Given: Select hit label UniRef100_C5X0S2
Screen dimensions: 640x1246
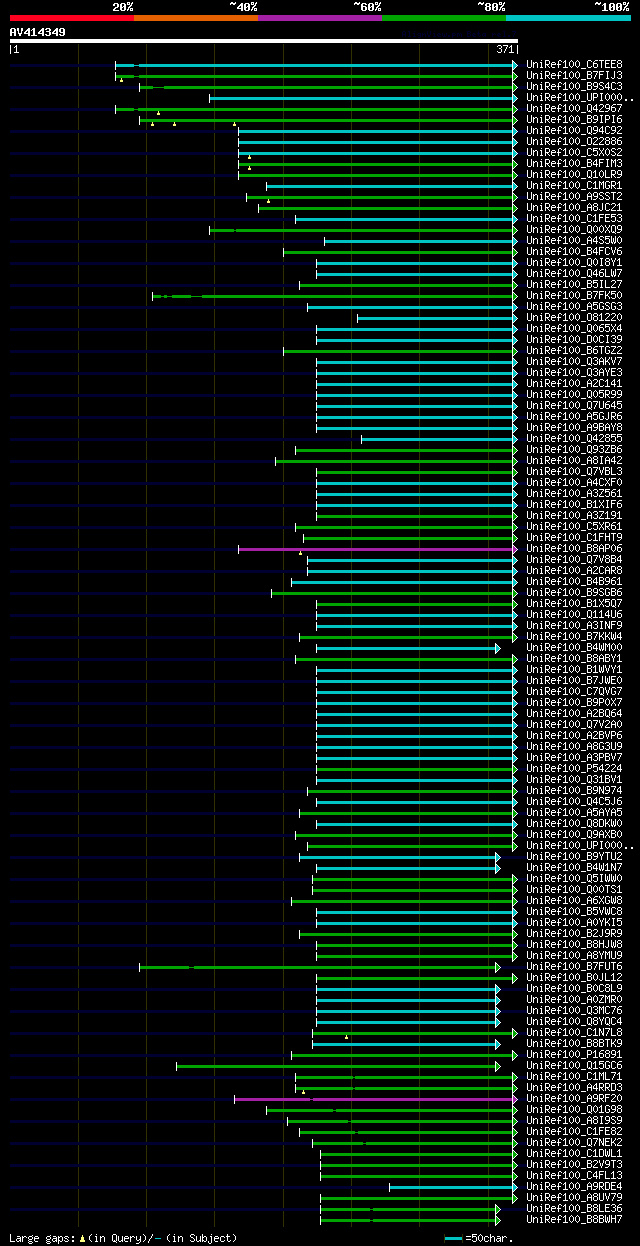Looking at the screenshot, I should tap(574, 152).
